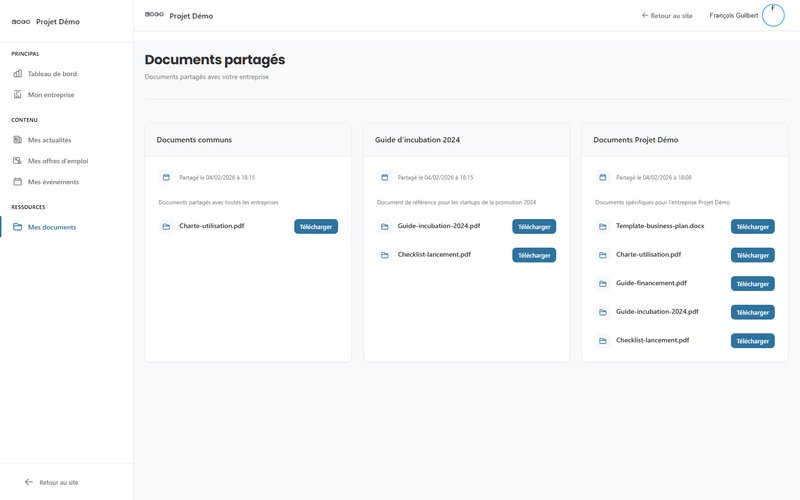Click the BOGO logo in the sidebar
Screen dimensions: 800x500
20,21
